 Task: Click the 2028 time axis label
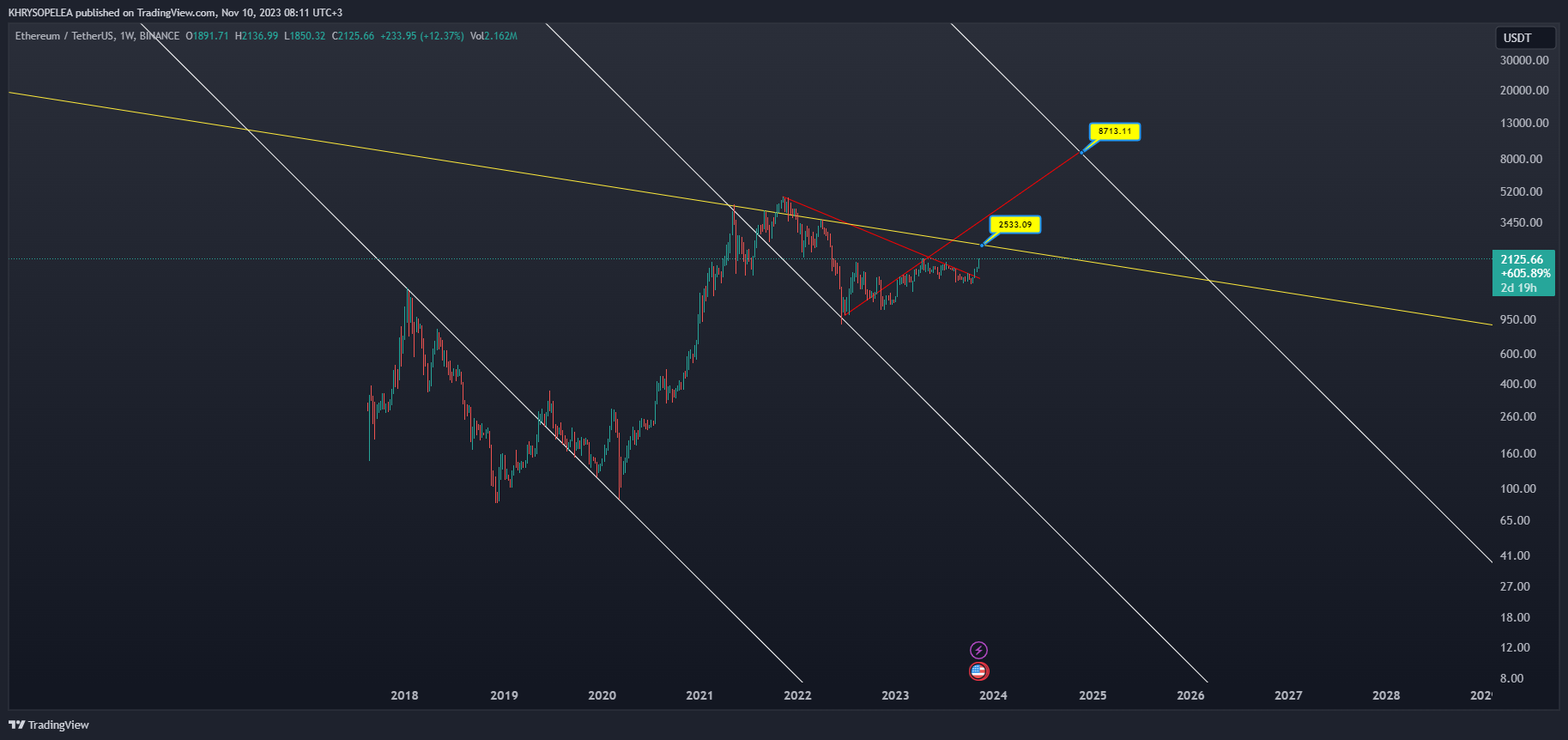coord(1386,695)
